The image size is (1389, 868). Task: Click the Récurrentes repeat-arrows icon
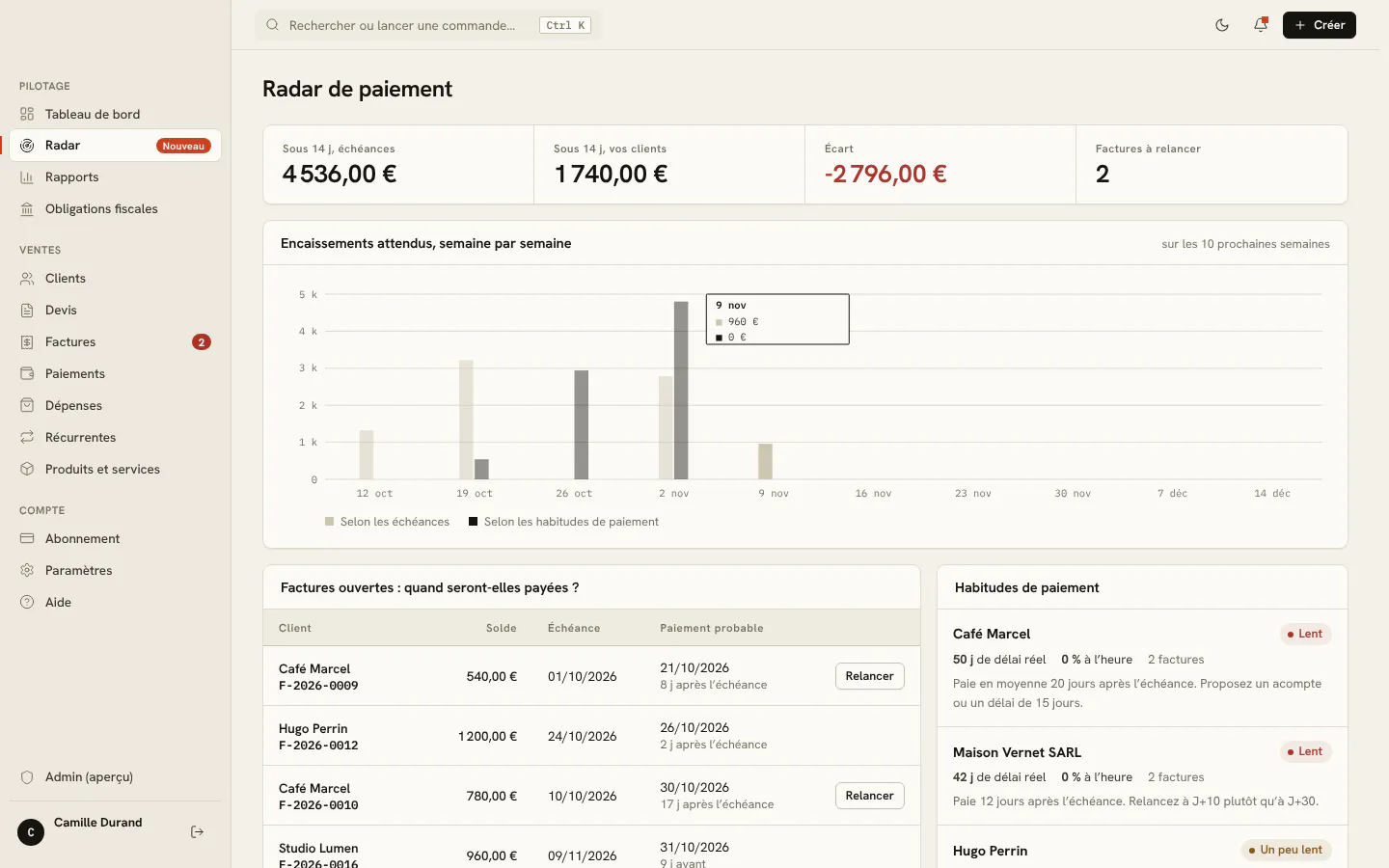pyautogui.click(x=27, y=438)
